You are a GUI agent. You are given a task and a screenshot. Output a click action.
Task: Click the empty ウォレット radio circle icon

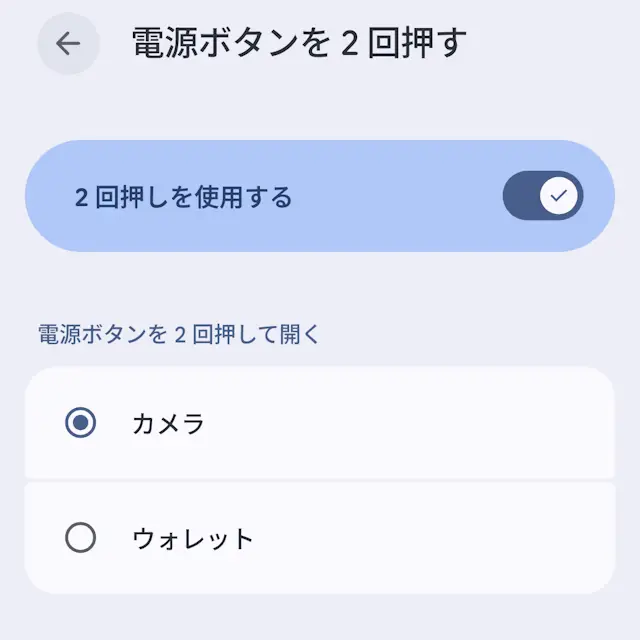click(x=80, y=539)
